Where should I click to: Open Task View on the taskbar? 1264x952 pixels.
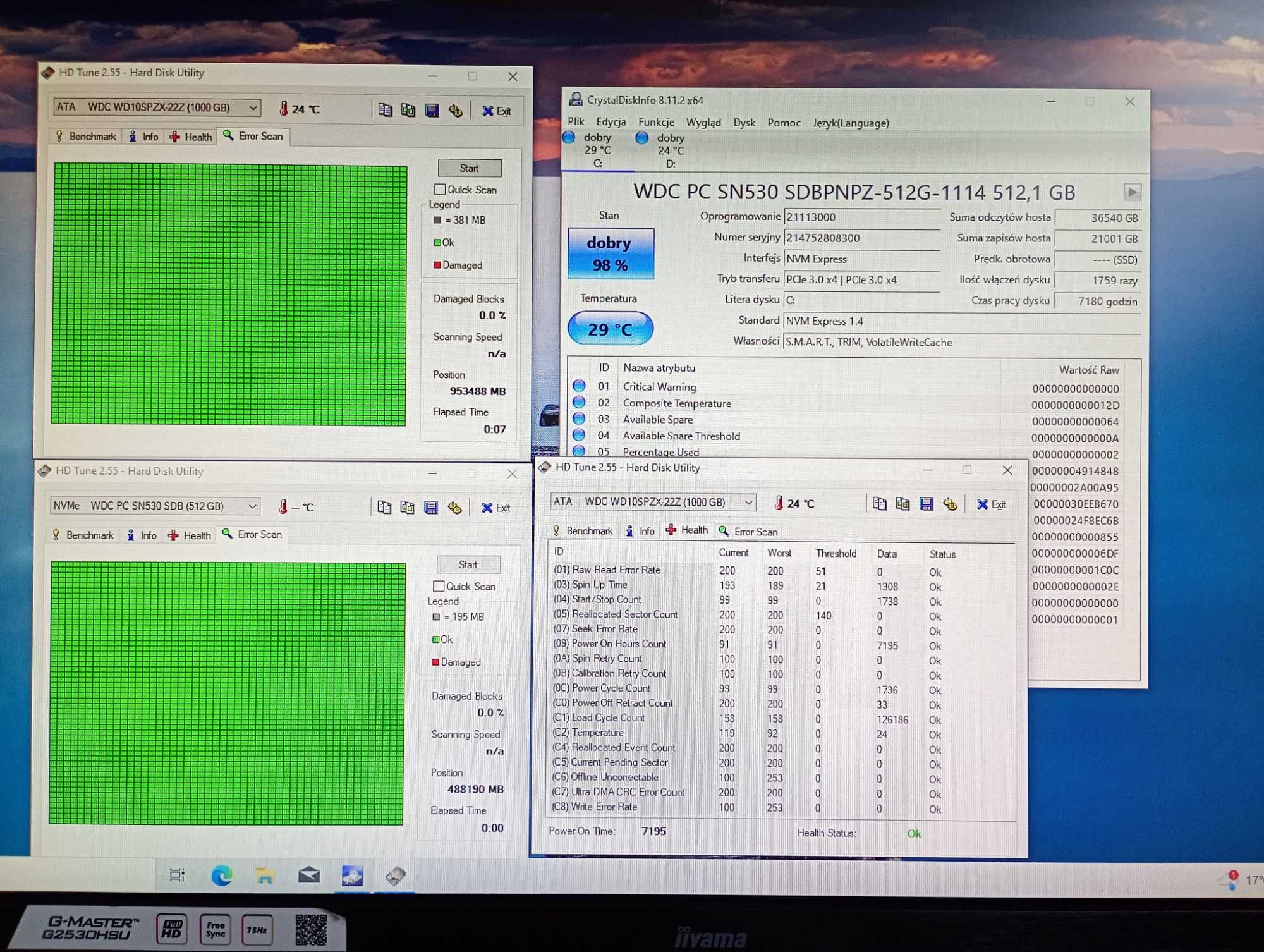(x=177, y=875)
